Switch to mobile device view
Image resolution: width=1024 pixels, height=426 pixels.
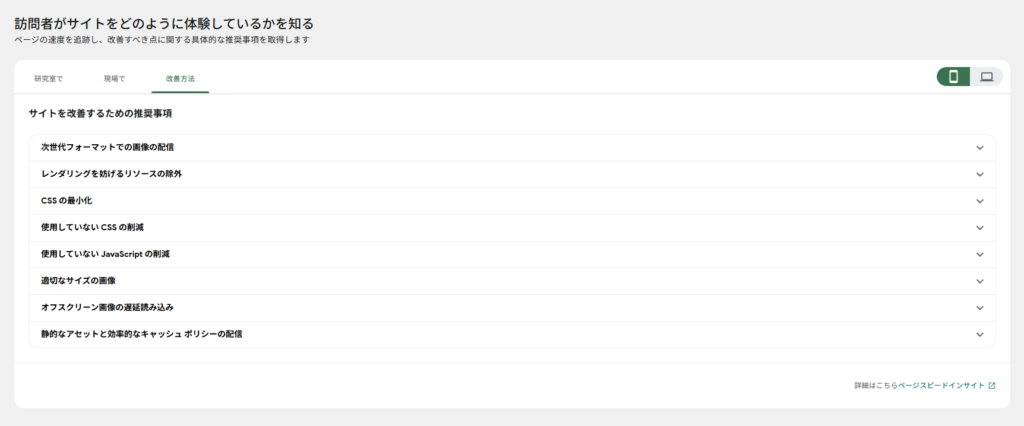click(953, 76)
